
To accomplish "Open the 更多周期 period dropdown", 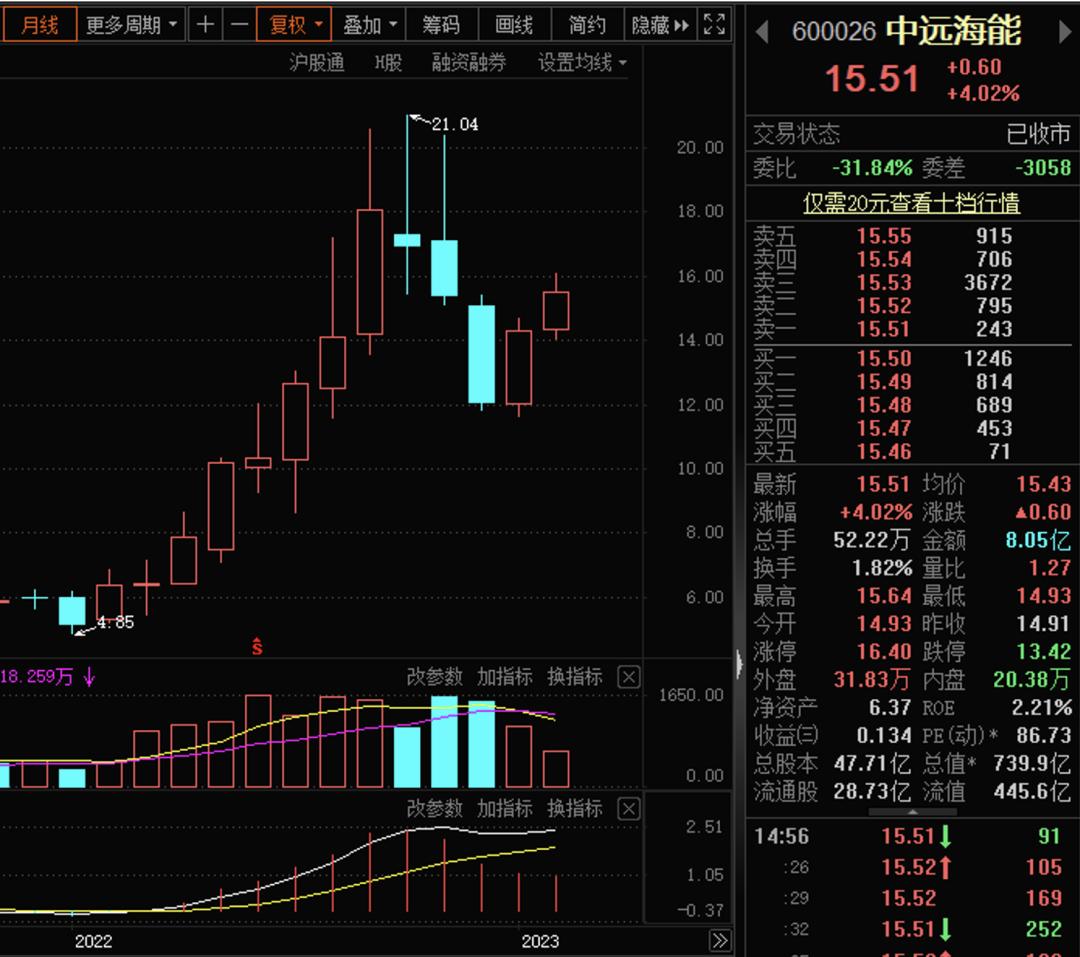I will click(127, 24).
